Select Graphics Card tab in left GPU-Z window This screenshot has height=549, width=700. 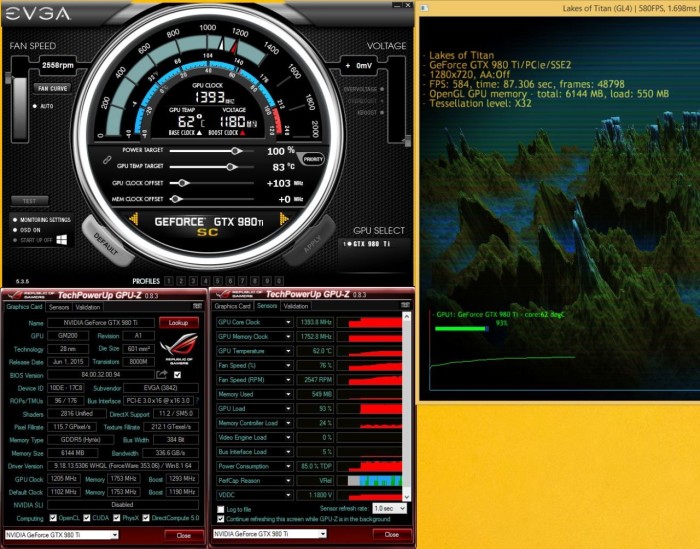coord(24,307)
